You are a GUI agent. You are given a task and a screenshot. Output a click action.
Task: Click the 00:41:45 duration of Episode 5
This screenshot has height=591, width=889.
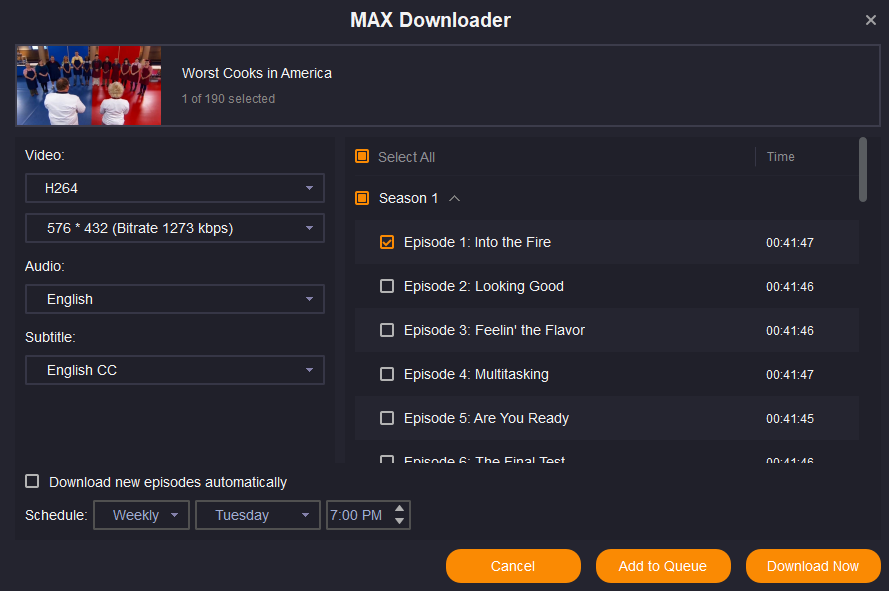tap(790, 419)
